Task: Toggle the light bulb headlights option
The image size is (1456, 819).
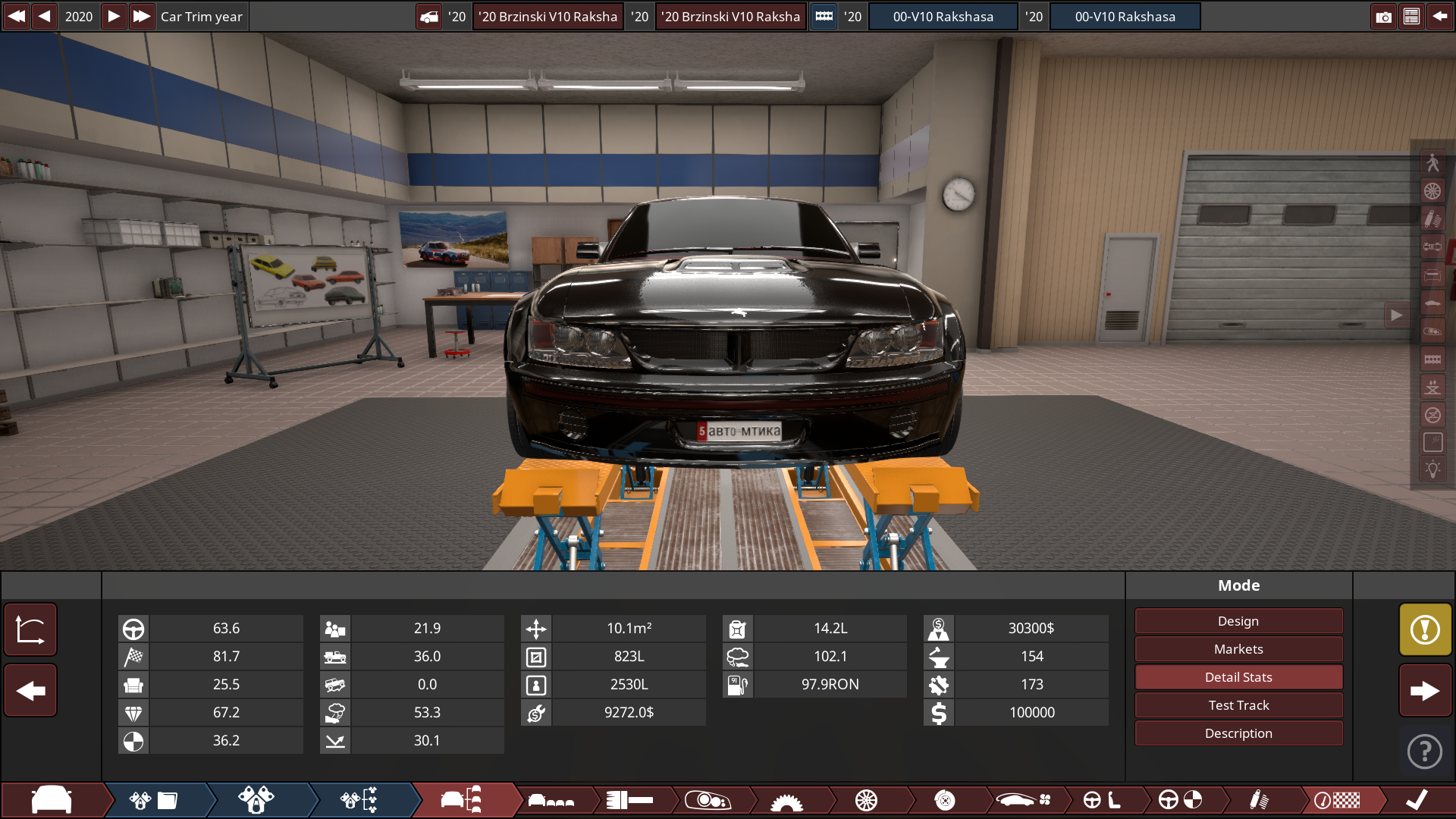Action: (1432, 469)
